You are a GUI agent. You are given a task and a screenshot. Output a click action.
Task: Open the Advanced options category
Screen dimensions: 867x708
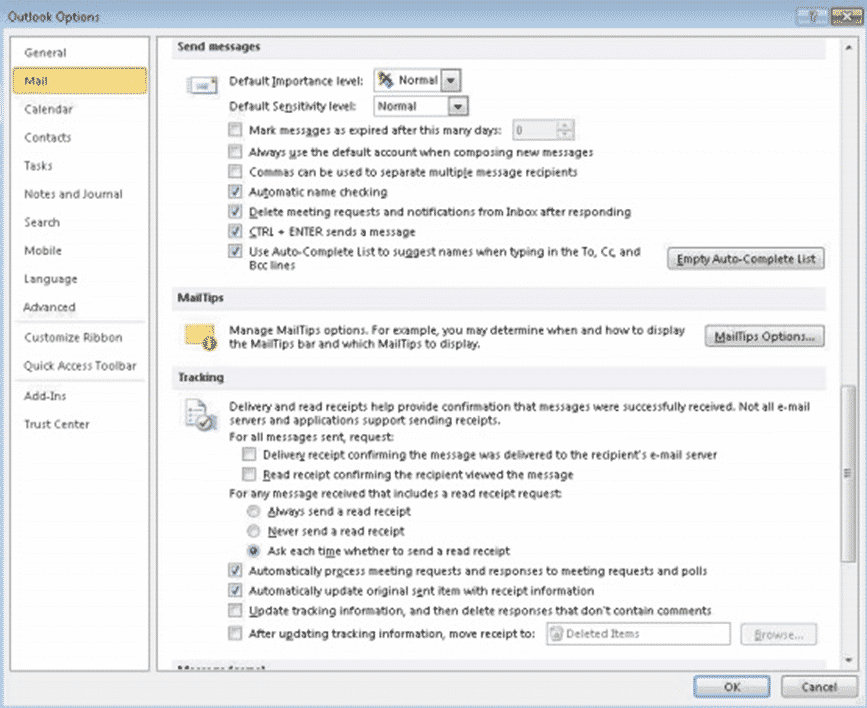(x=80, y=306)
